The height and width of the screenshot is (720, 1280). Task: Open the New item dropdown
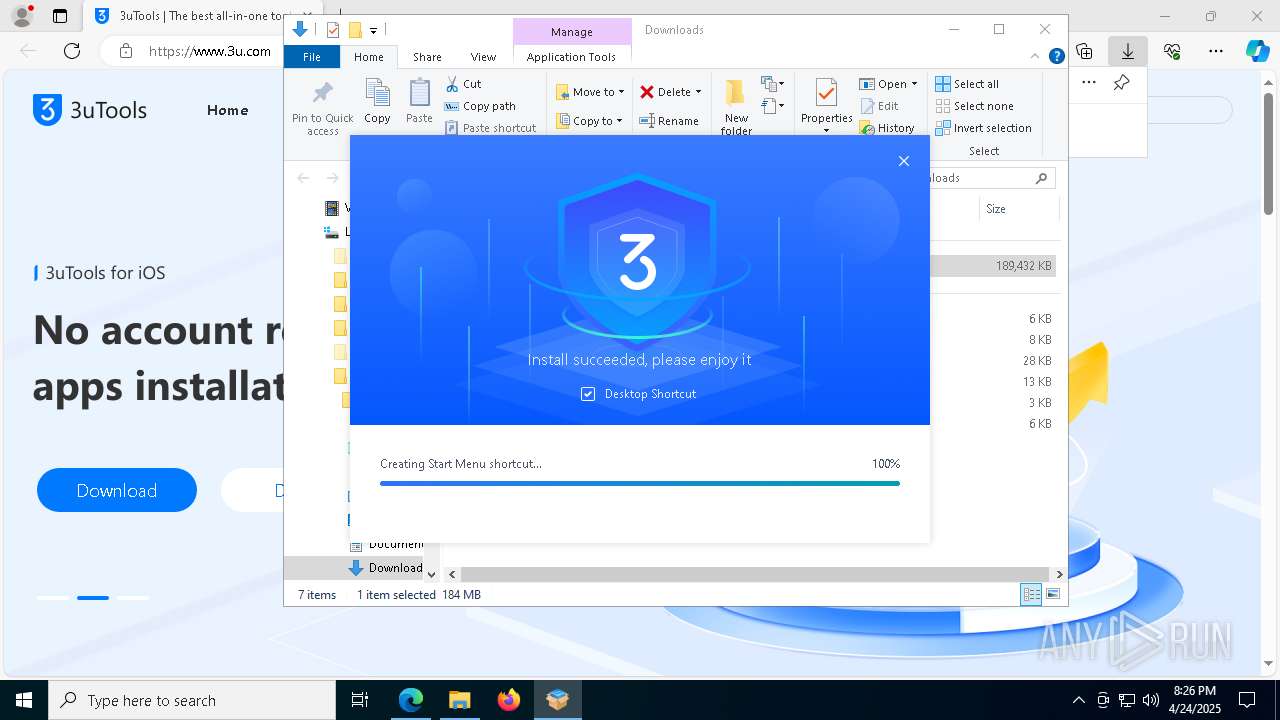point(772,84)
